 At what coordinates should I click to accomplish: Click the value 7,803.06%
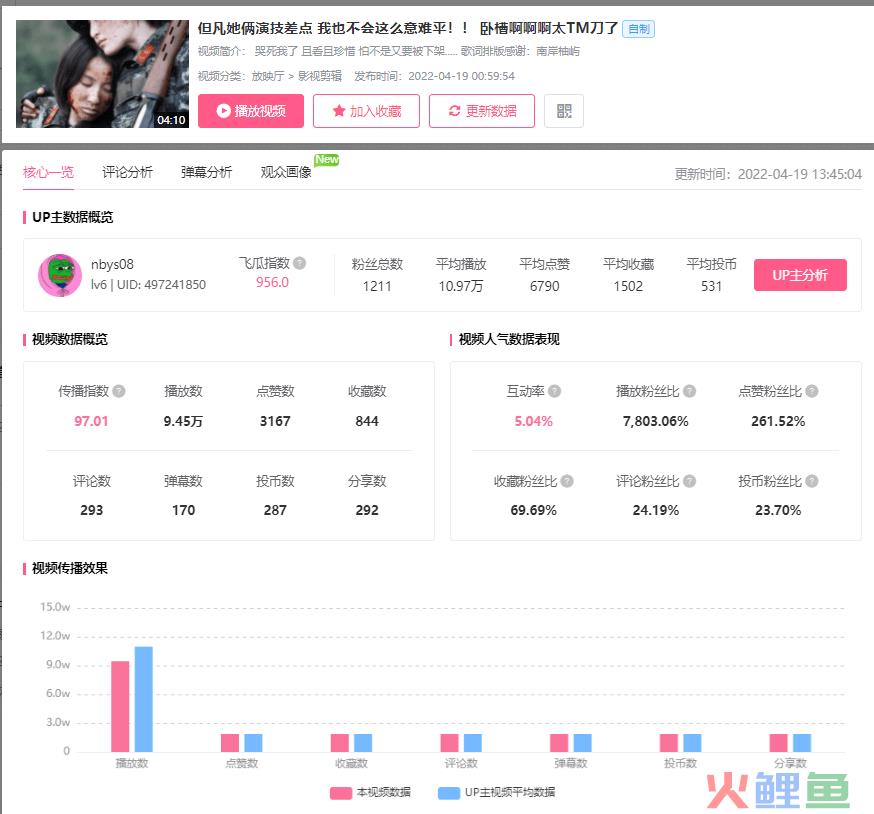click(x=656, y=421)
